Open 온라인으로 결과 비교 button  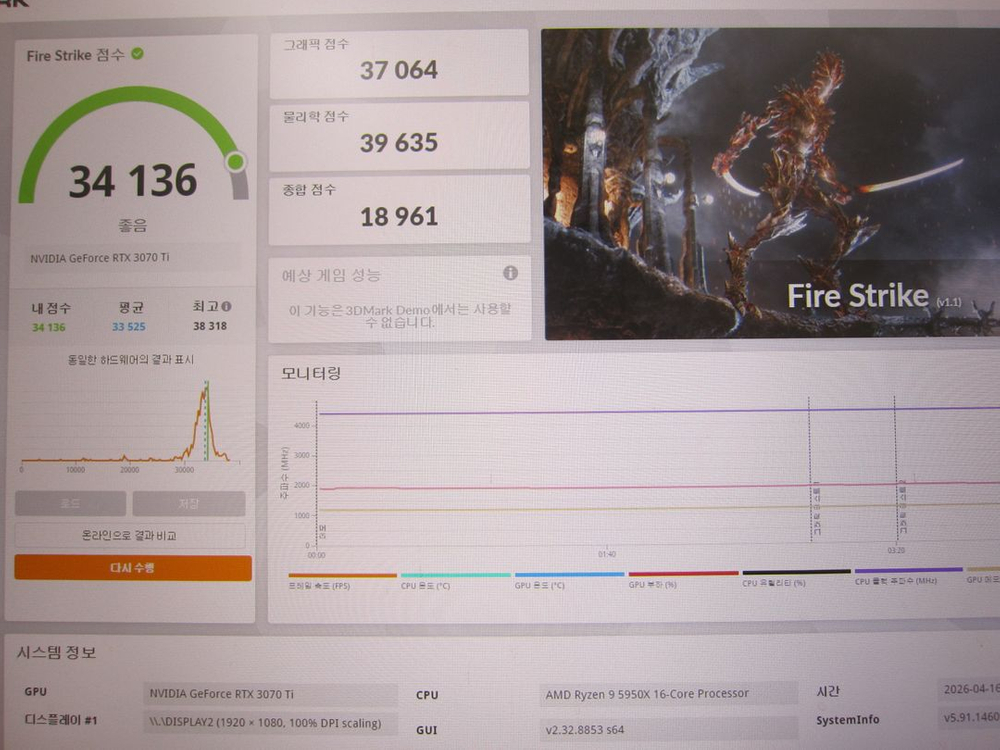pyautogui.click(x=131, y=536)
